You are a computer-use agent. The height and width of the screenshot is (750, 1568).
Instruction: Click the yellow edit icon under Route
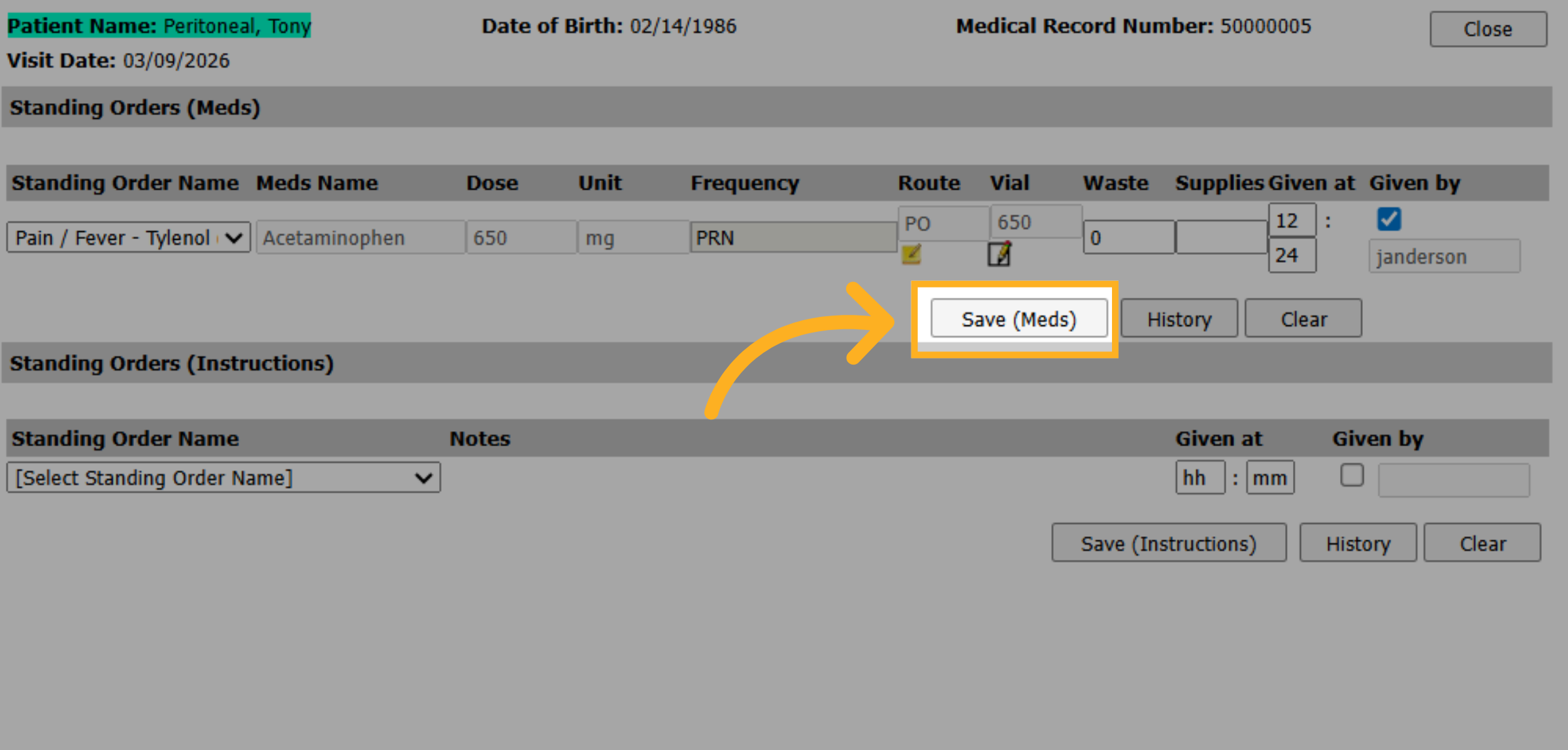tap(911, 254)
